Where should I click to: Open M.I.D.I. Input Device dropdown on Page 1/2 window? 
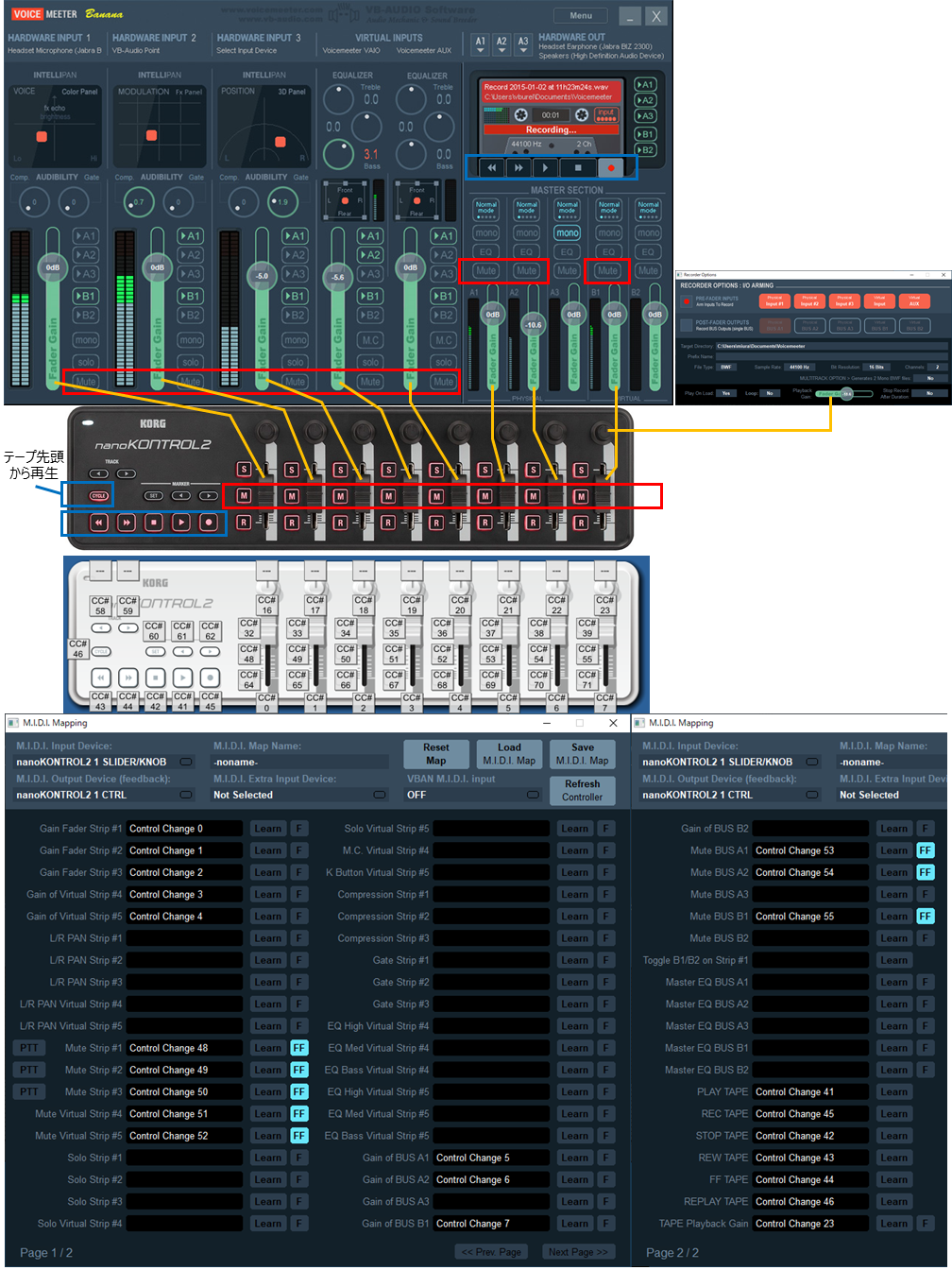pos(105,762)
